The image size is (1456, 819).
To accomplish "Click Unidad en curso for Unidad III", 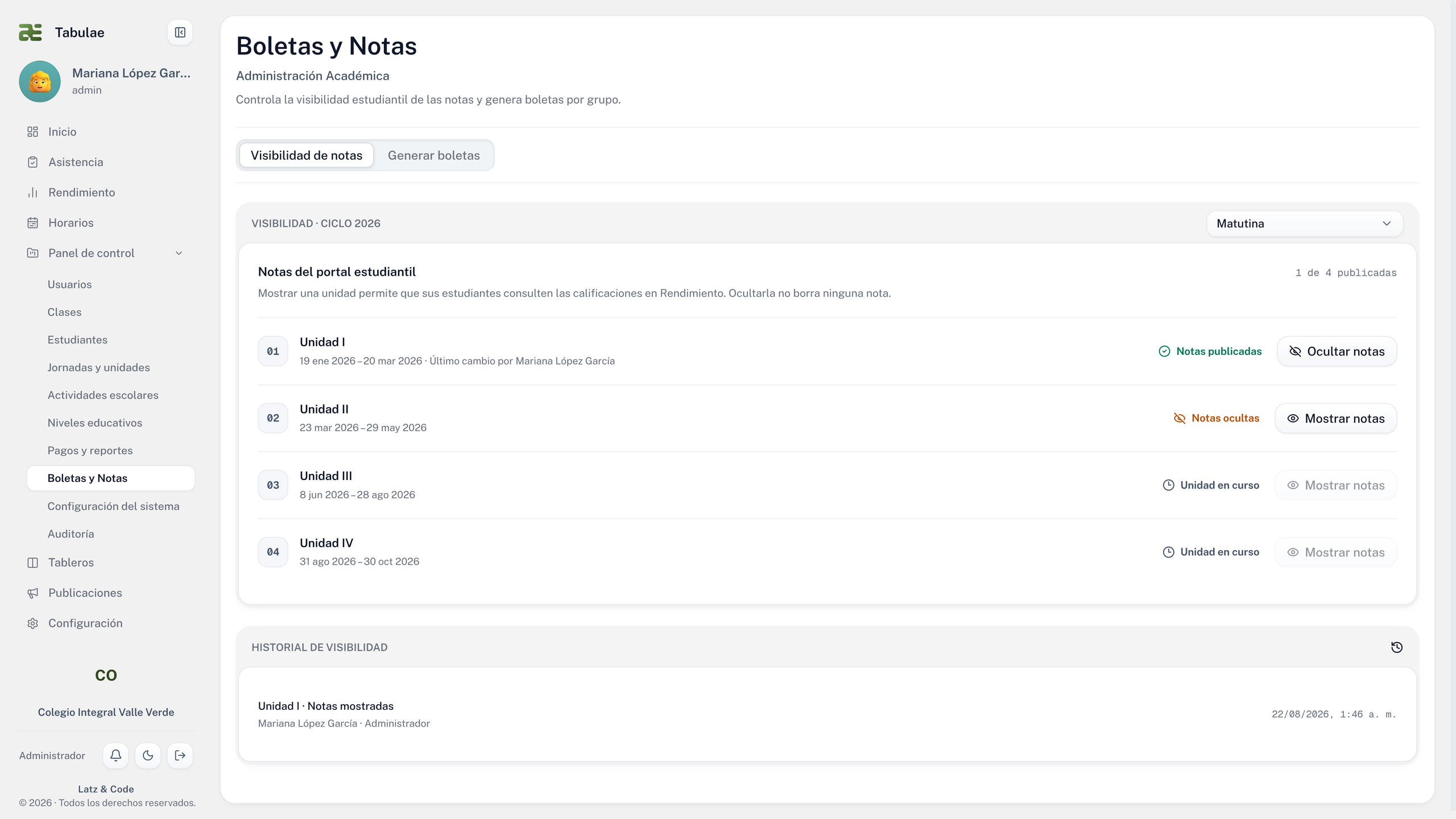I will pyautogui.click(x=1211, y=485).
